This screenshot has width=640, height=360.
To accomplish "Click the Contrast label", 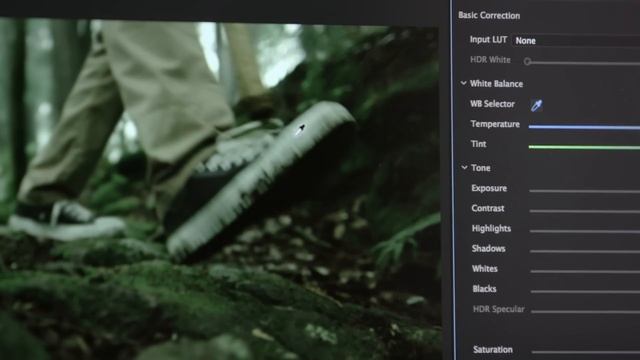I will (x=488, y=208).
